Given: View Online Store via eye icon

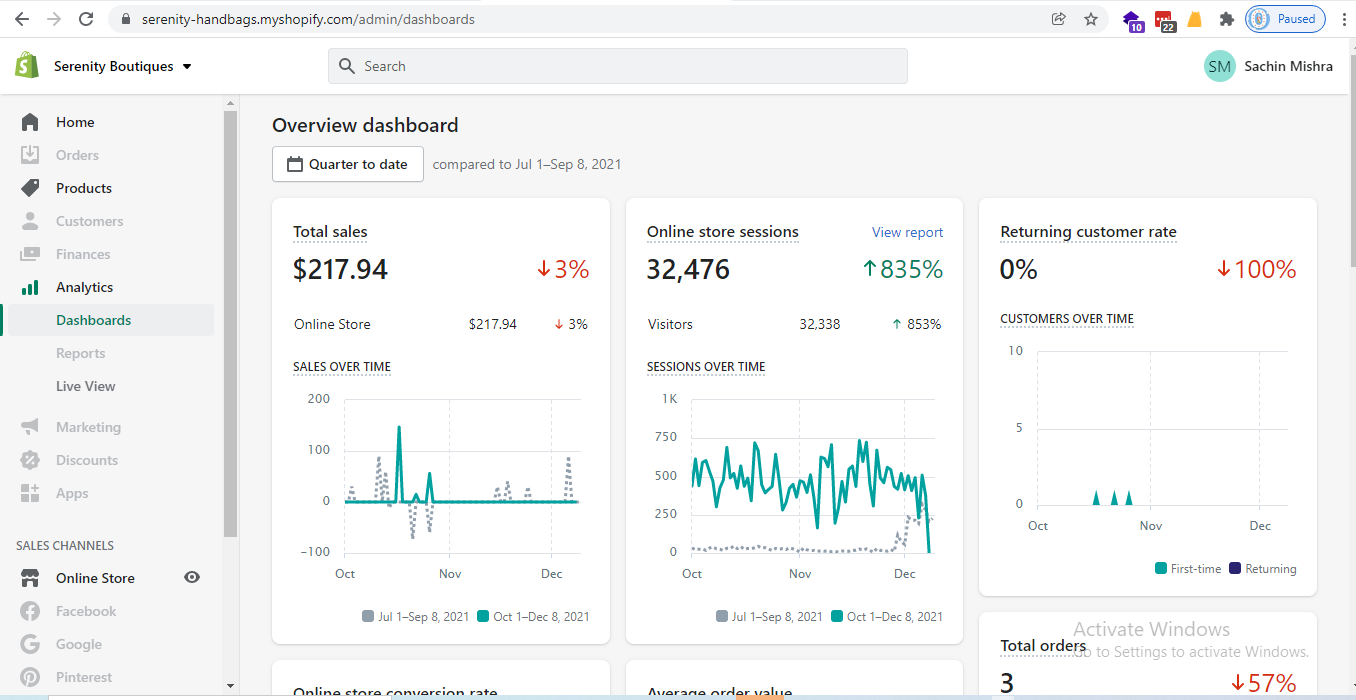Looking at the screenshot, I should 192,578.
